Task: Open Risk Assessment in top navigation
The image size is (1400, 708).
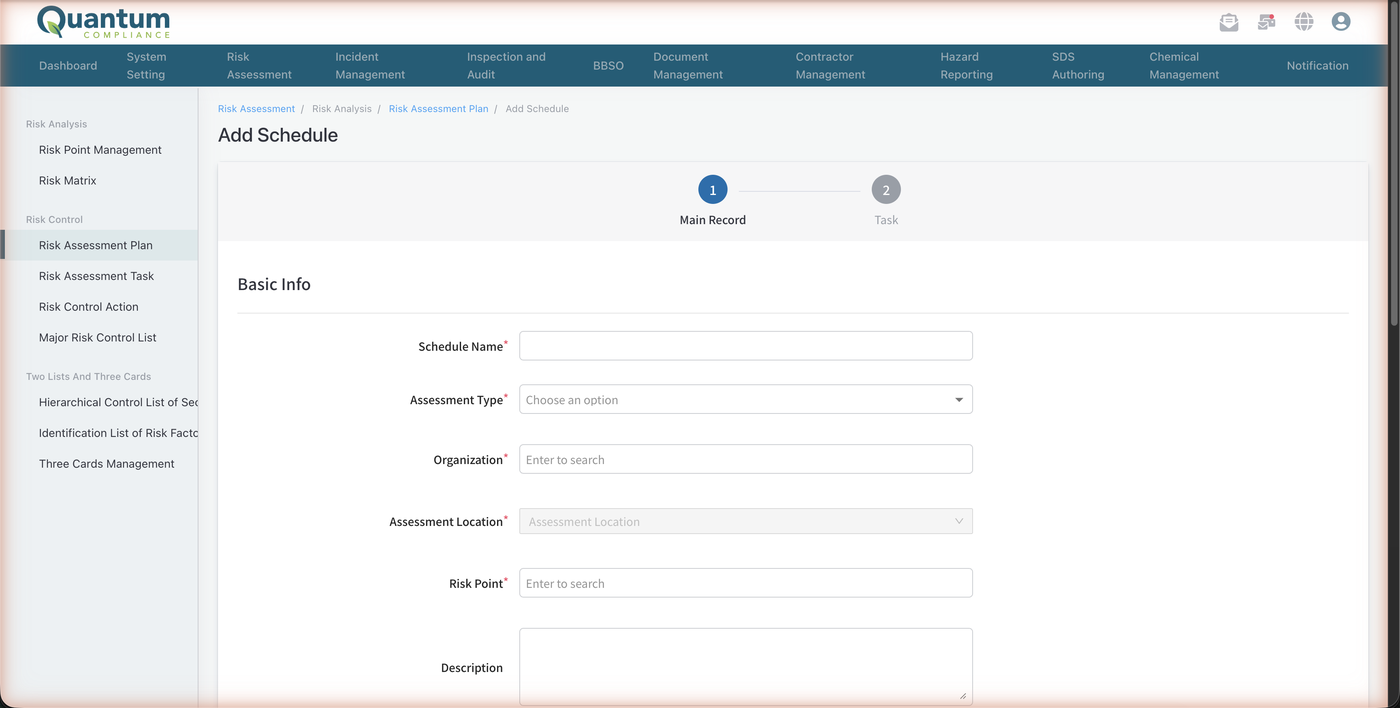Action: point(259,66)
